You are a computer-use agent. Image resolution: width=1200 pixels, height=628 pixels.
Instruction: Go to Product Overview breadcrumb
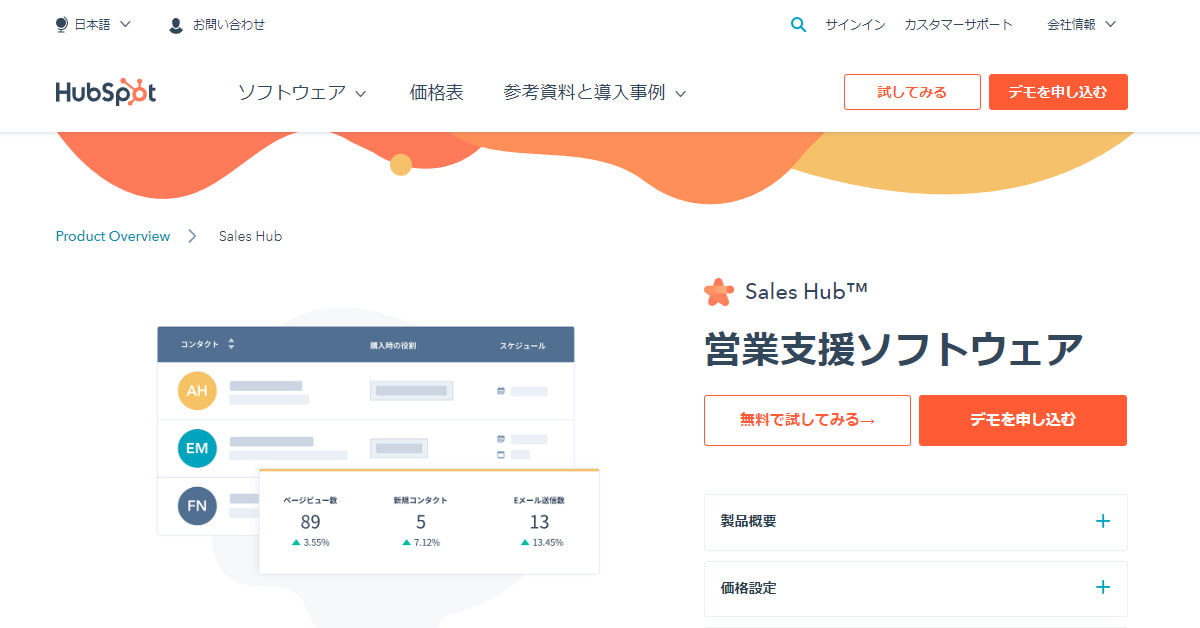pos(113,237)
